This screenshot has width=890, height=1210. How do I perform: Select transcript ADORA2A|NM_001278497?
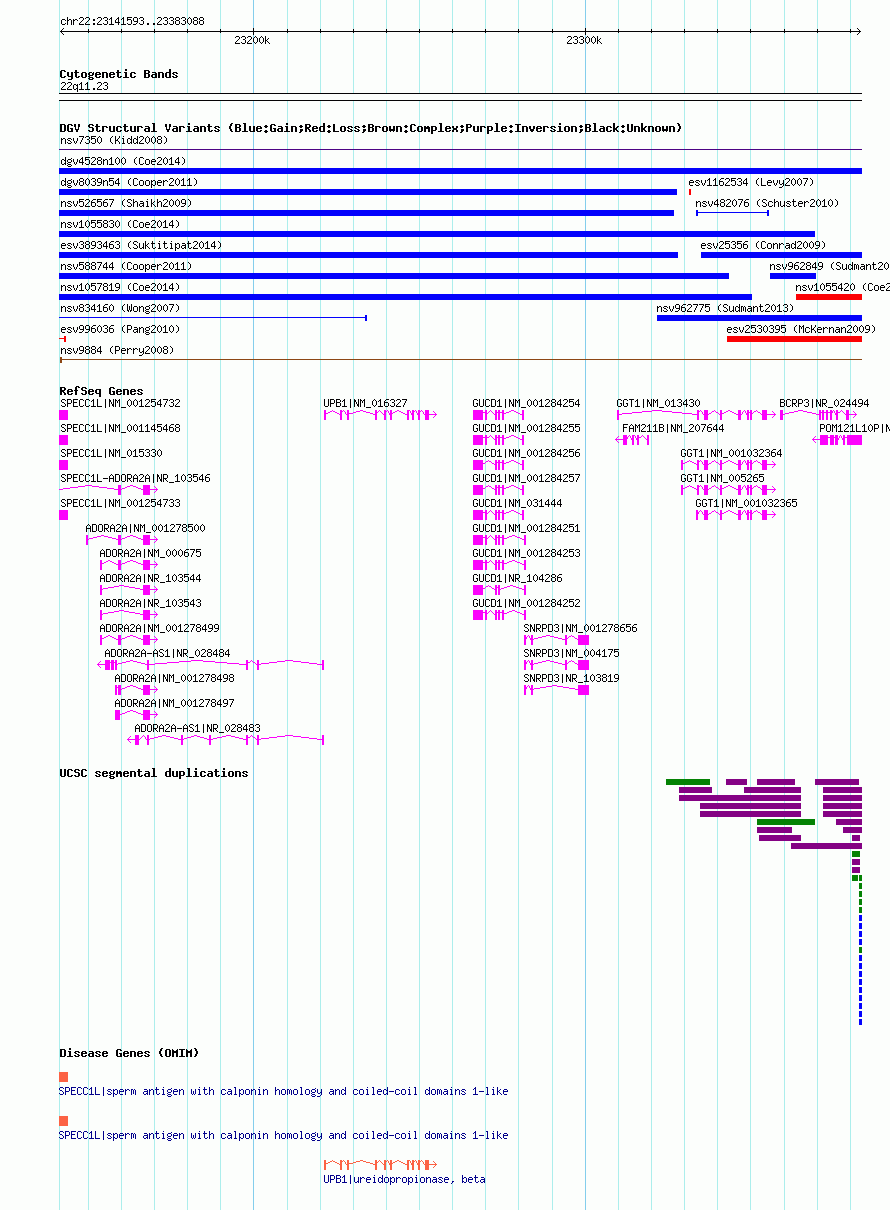pyautogui.click(x=174, y=704)
